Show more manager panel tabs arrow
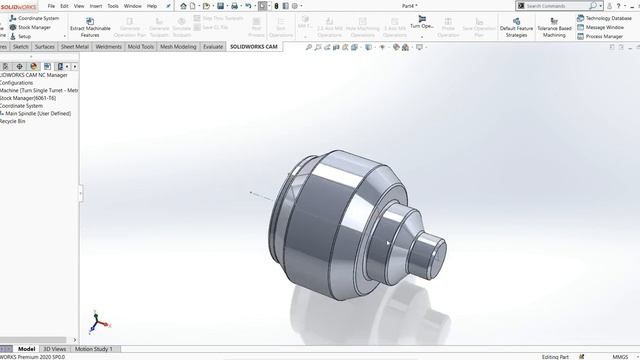 point(75,67)
